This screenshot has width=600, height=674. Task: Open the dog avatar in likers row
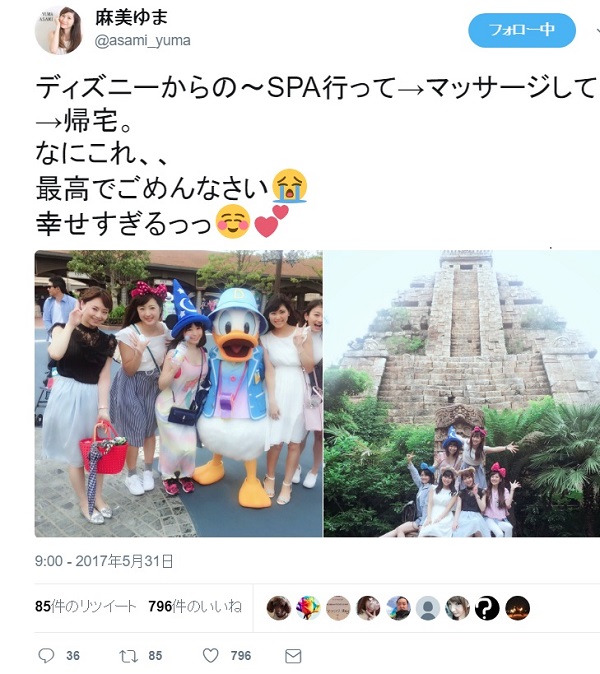tap(279, 608)
